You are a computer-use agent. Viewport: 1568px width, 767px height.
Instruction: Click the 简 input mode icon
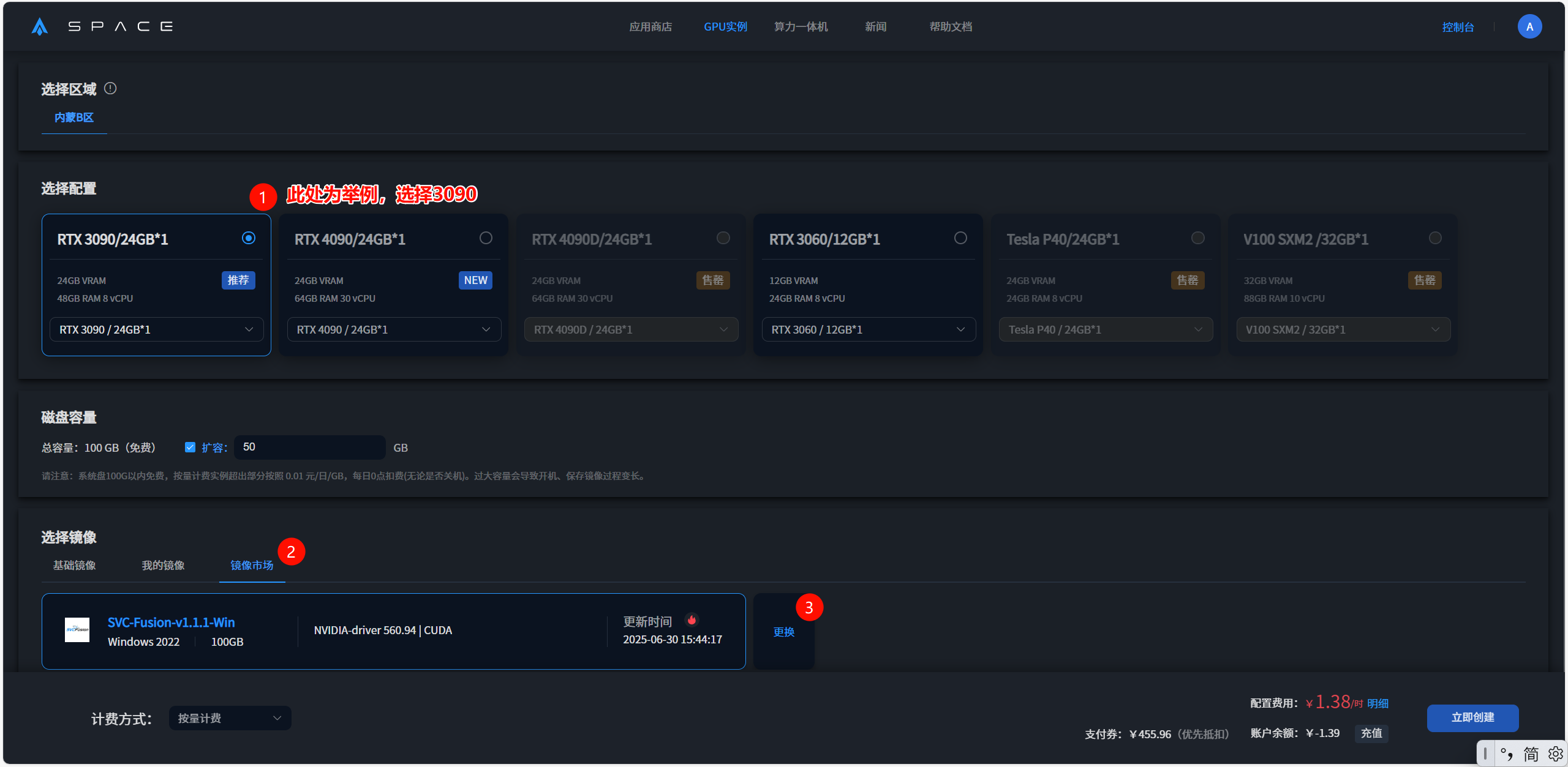coord(1531,754)
